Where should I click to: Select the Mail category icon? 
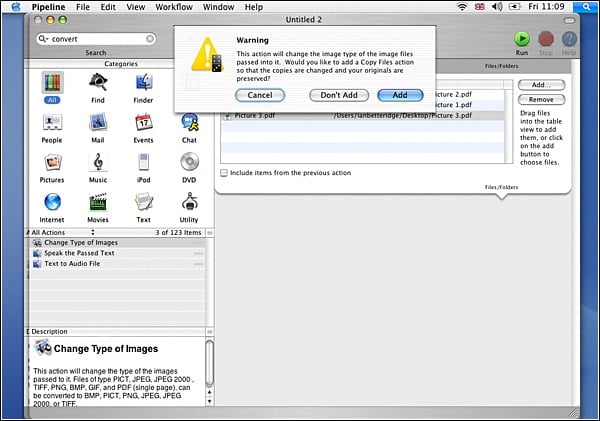coord(98,123)
